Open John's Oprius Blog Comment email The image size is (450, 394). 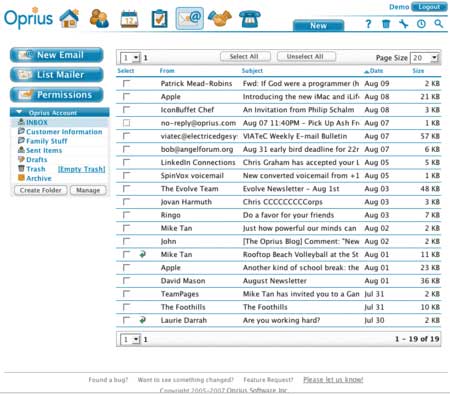point(301,241)
